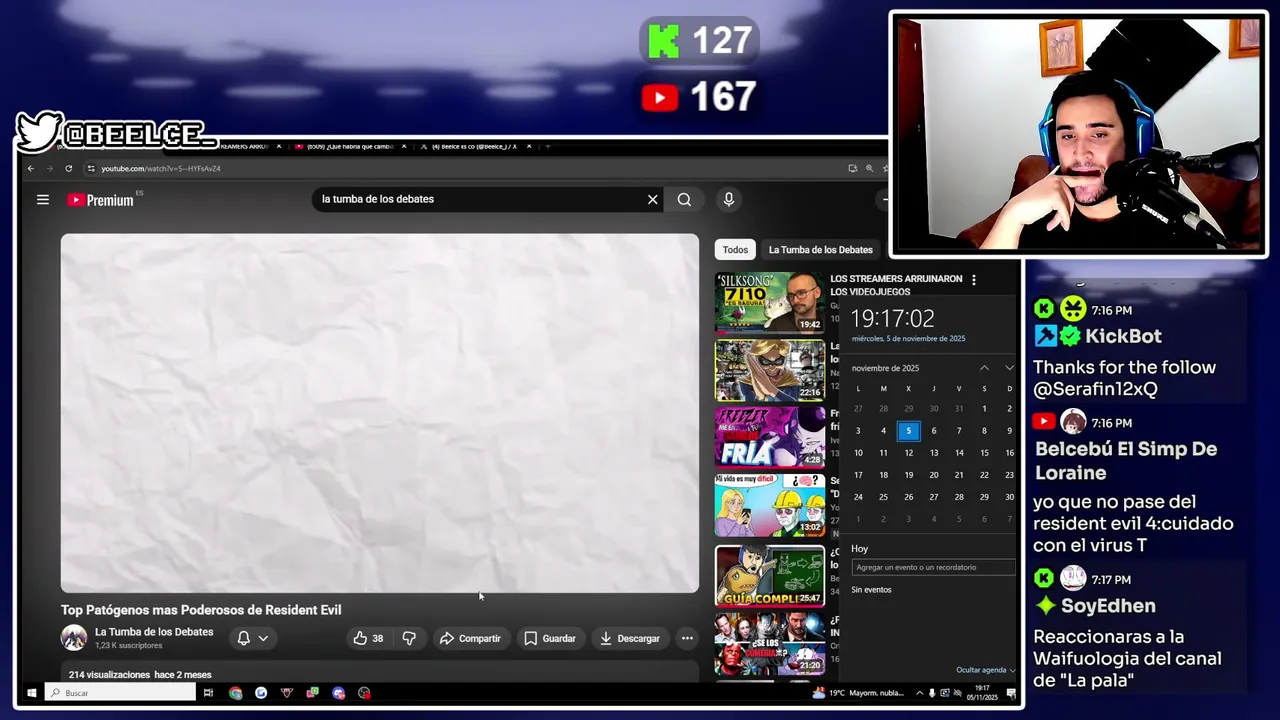Start voice search with the microphone
The width and height of the screenshot is (1280, 720).
point(729,200)
